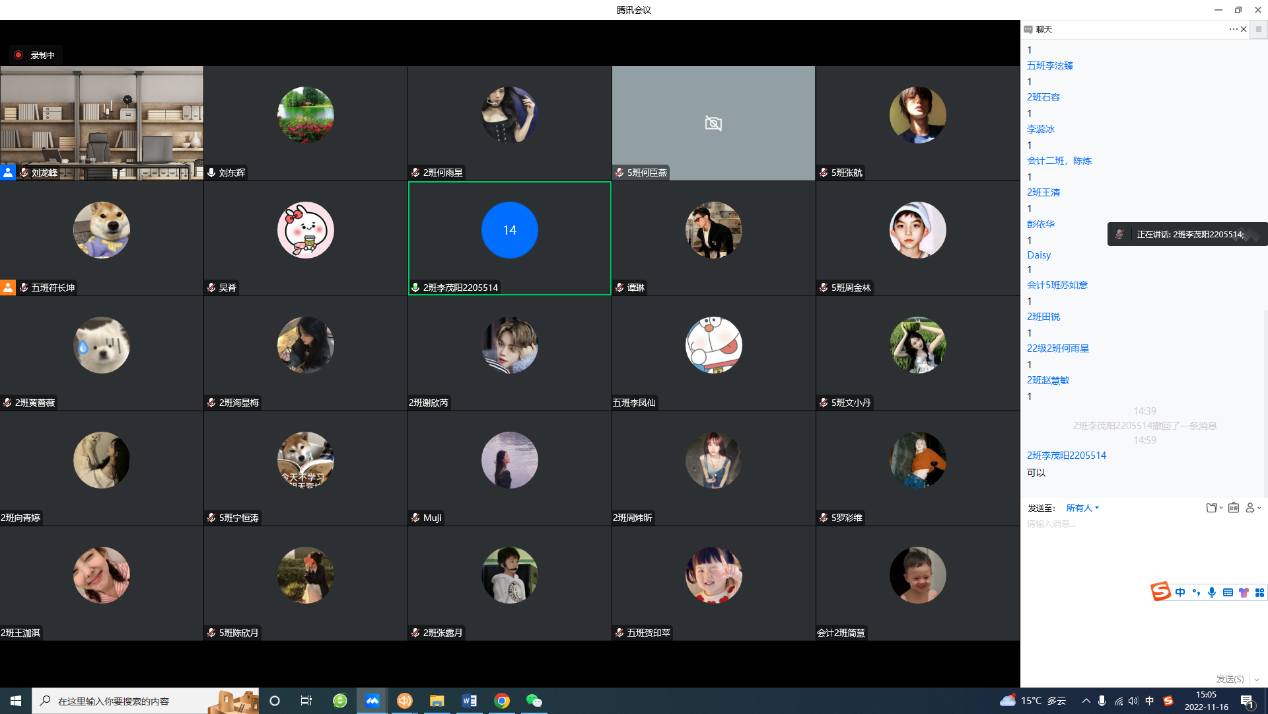Image resolution: width=1268 pixels, height=714 pixels.
Task: Click the muted mic icon beside 5班周金林
Action: 824,288
